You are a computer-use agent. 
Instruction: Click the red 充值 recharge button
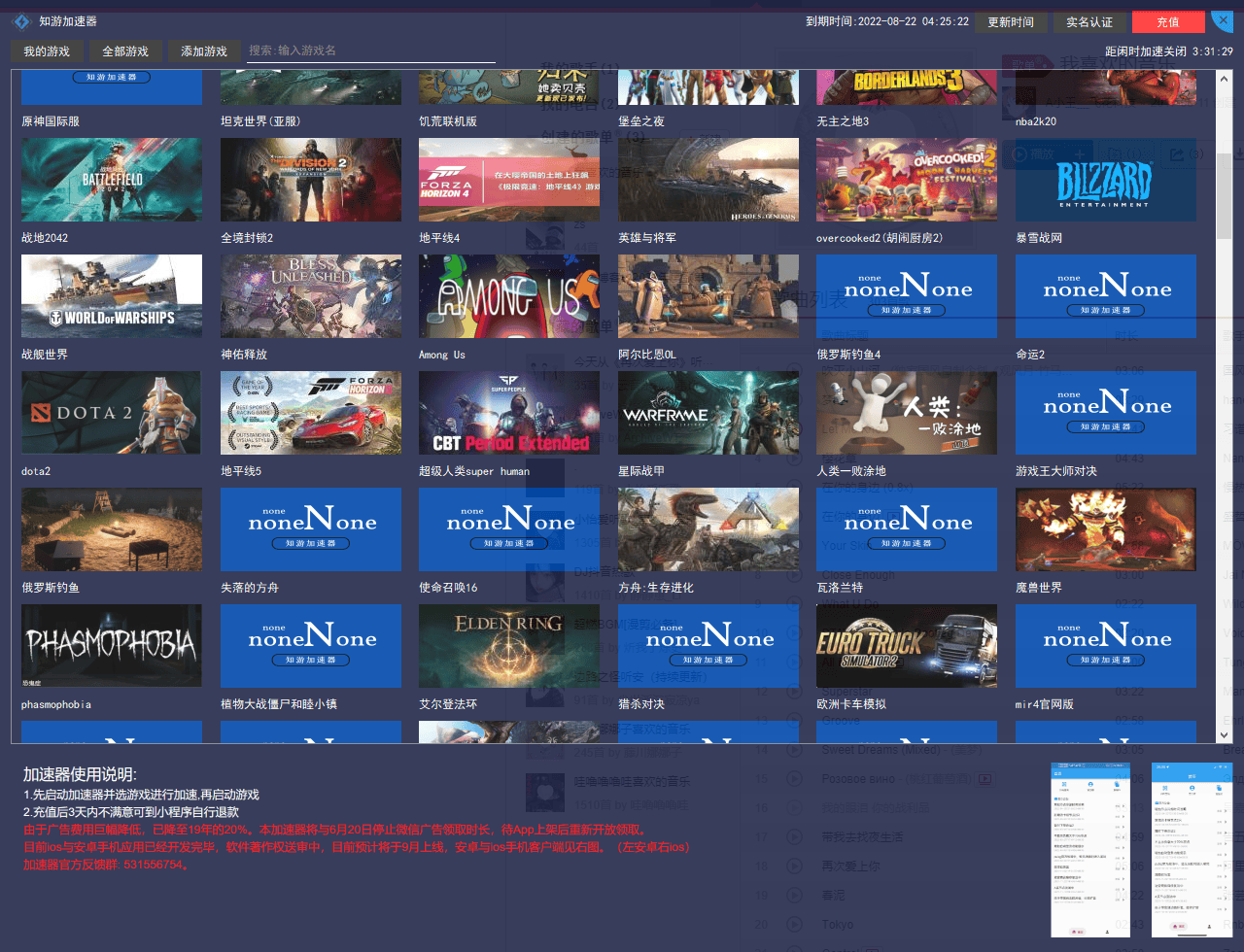click(1168, 22)
